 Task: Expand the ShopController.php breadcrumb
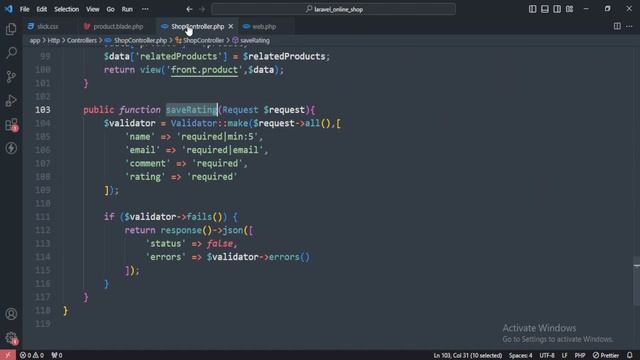pos(136,40)
